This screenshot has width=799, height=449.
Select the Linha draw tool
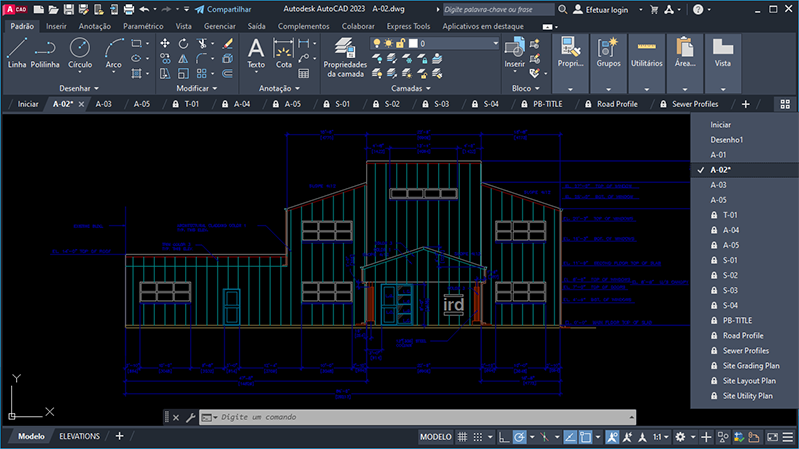point(17,54)
